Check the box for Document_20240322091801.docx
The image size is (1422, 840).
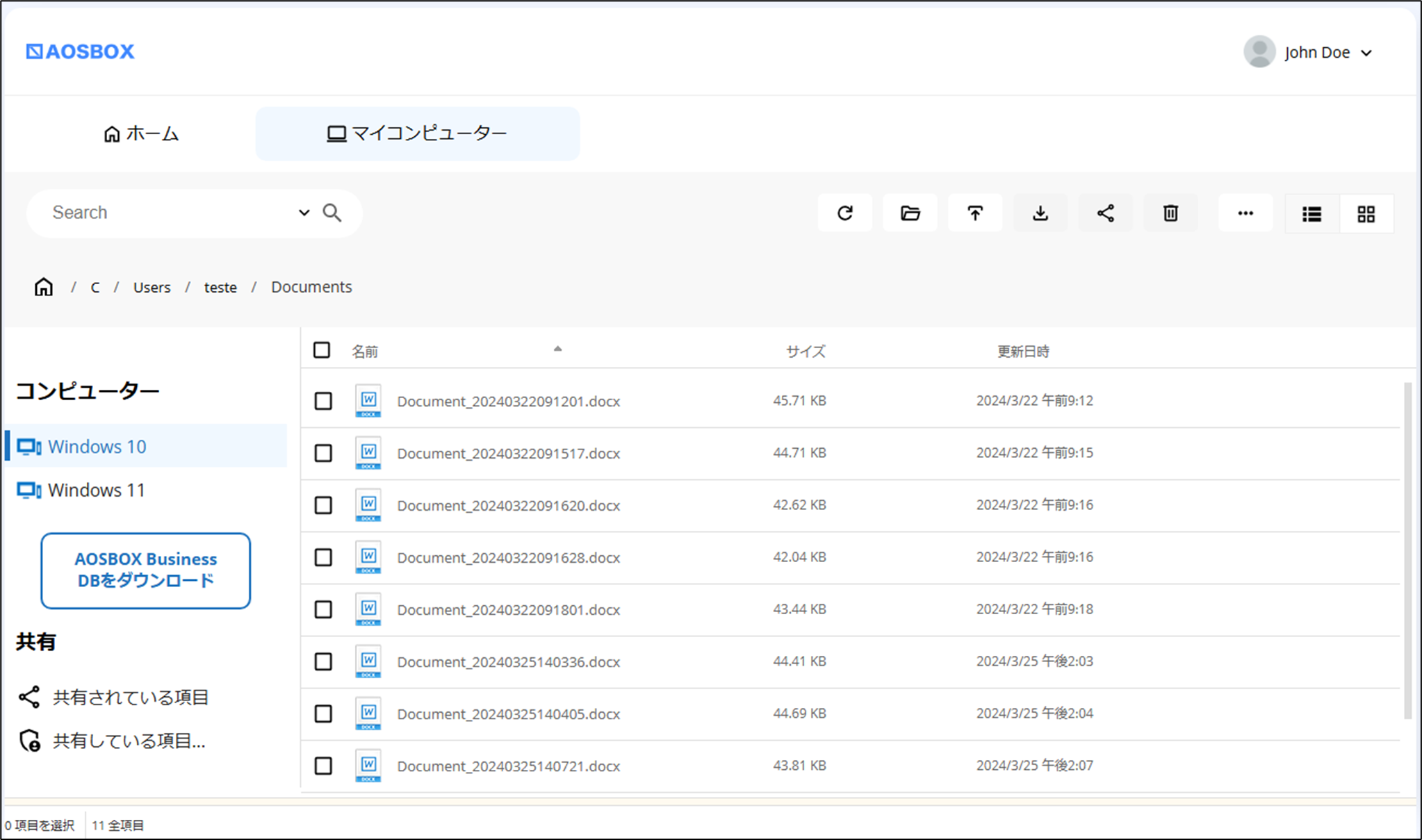pos(323,609)
